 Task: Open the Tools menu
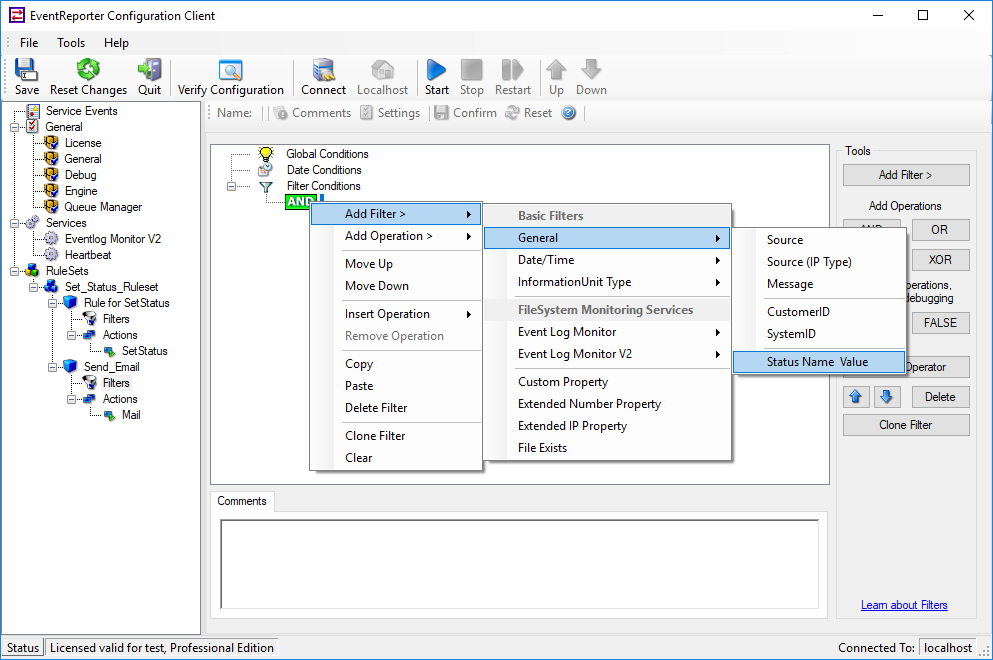pos(71,42)
